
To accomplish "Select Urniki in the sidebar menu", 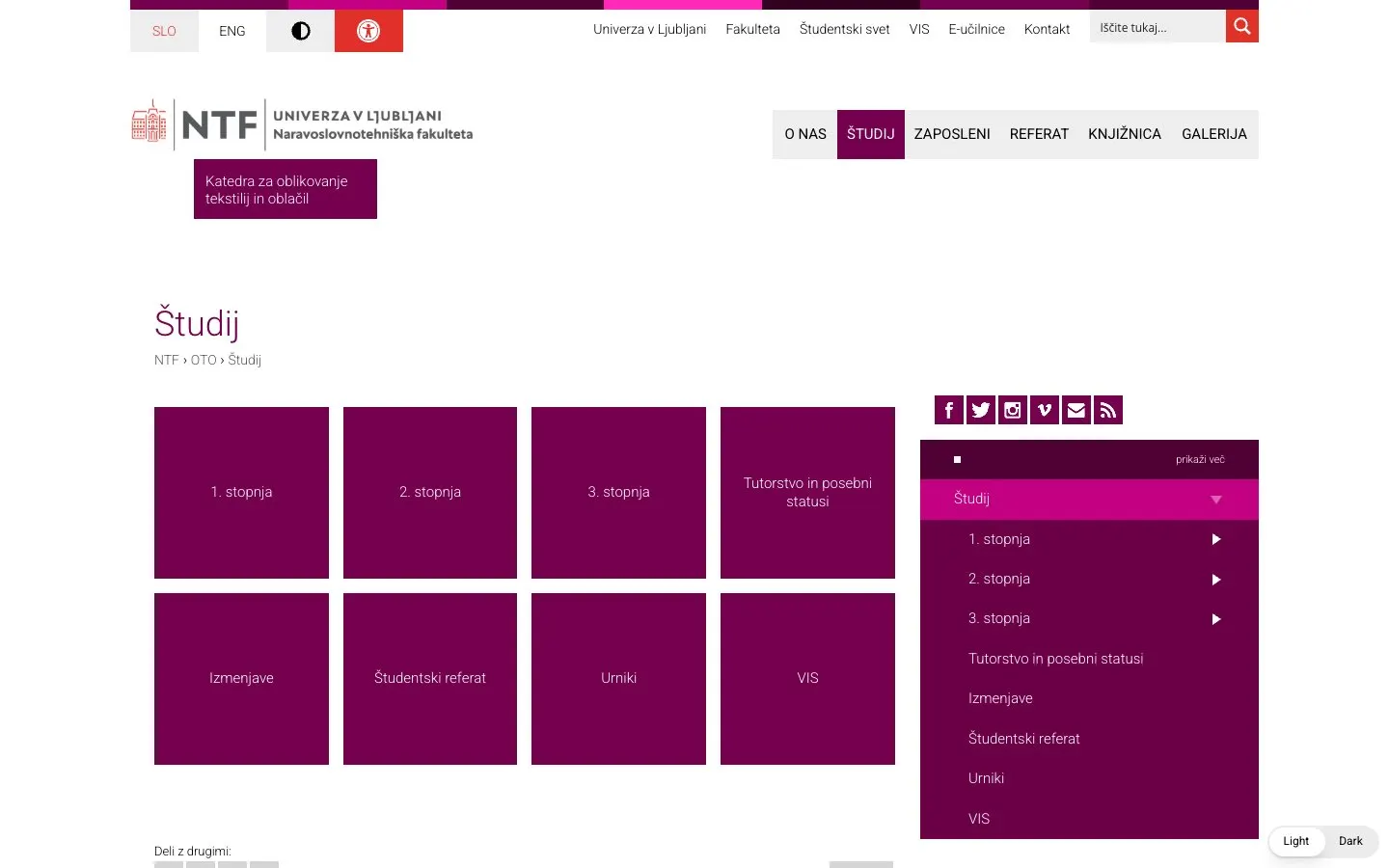I will pyautogui.click(x=1089, y=778).
